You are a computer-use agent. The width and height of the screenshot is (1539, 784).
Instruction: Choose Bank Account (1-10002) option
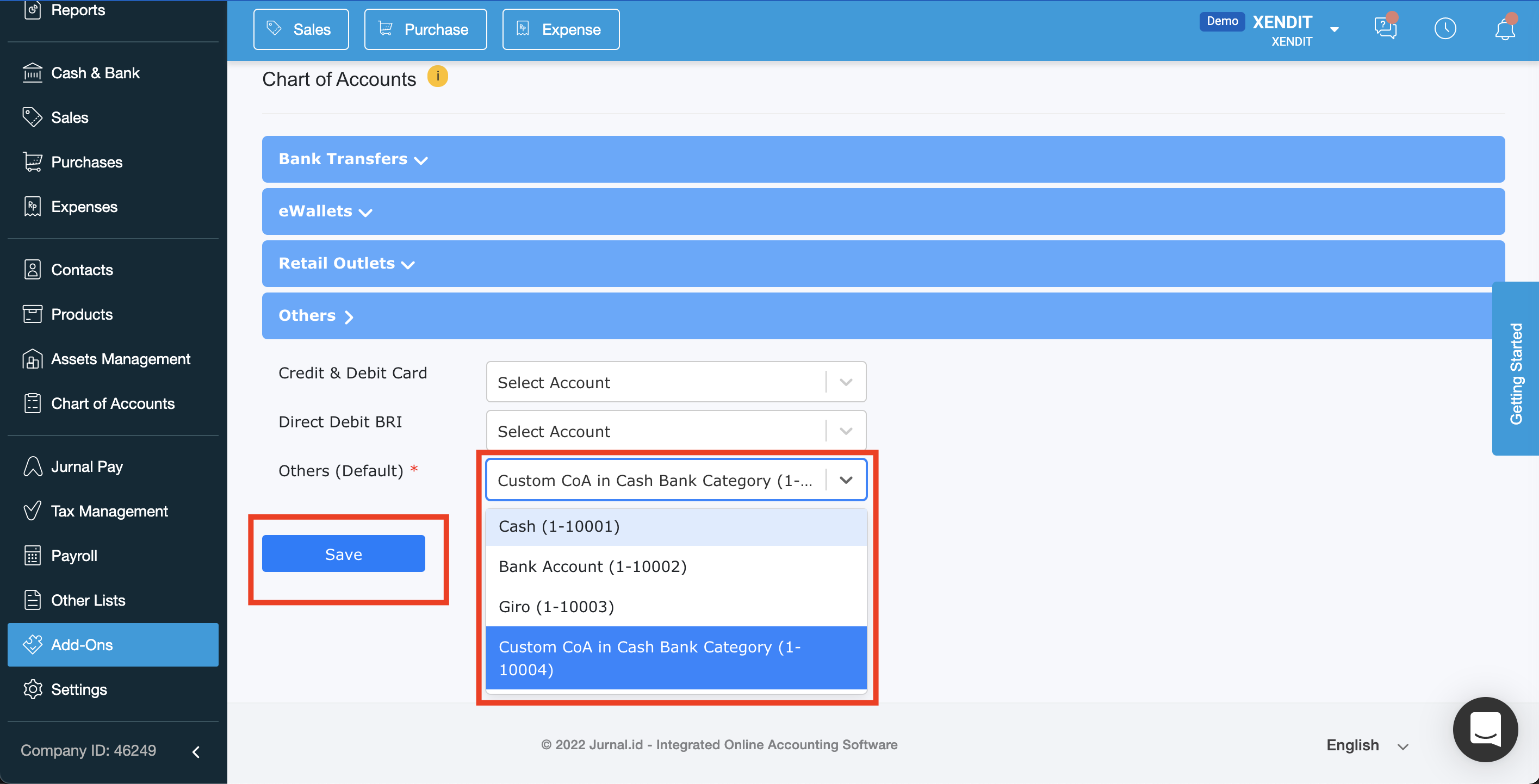[676, 567]
